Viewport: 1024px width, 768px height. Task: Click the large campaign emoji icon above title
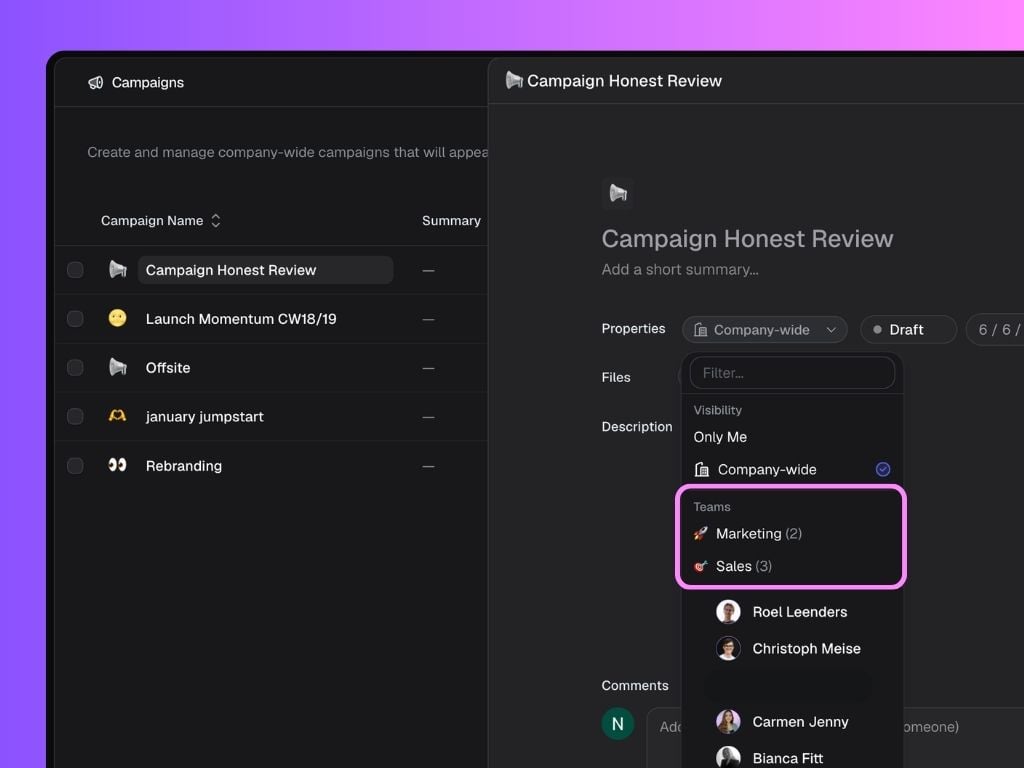(618, 193)
